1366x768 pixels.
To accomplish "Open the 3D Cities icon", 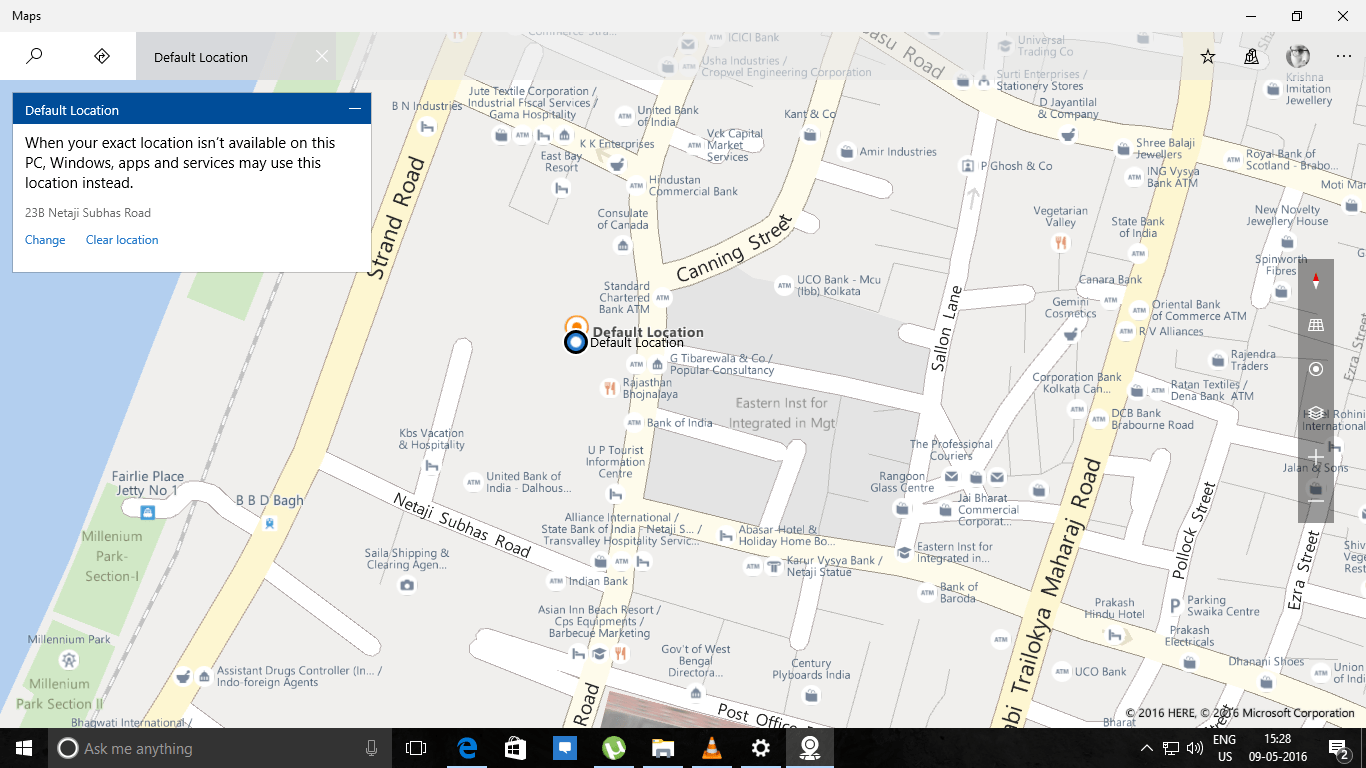I will (1252, 57).
